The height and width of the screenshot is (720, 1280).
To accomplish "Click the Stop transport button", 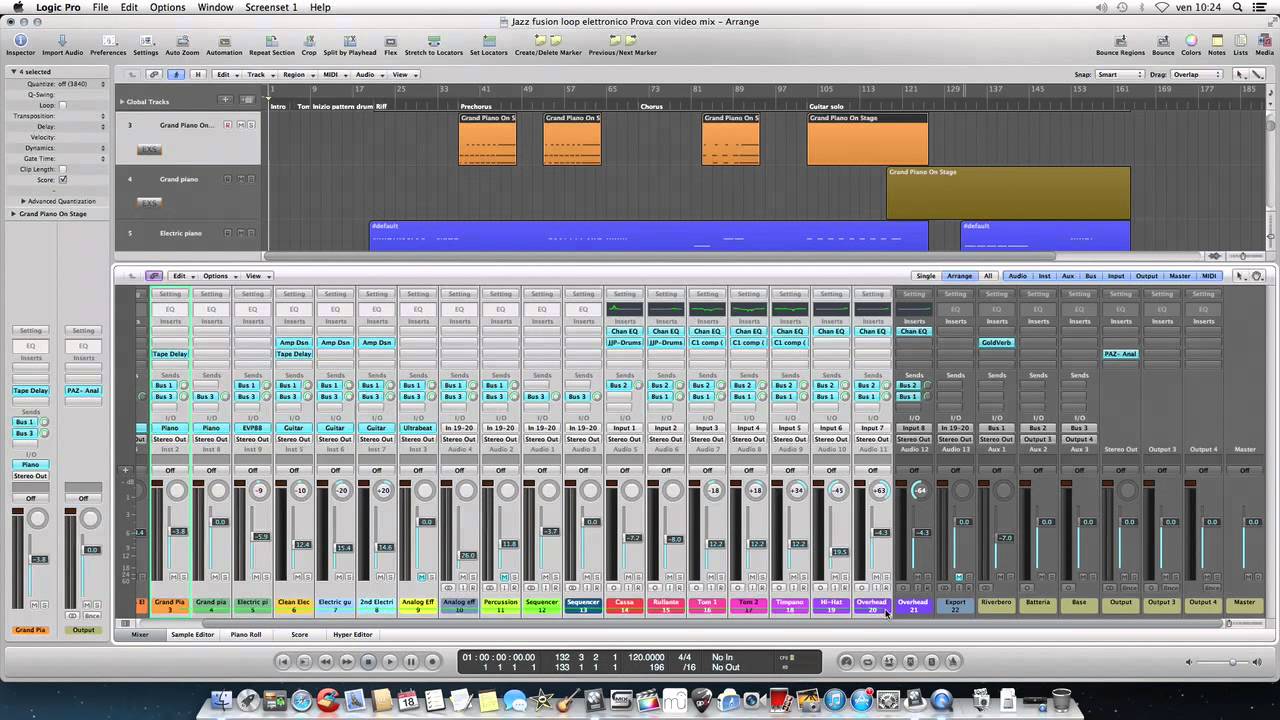I will [x=368, y=661].
